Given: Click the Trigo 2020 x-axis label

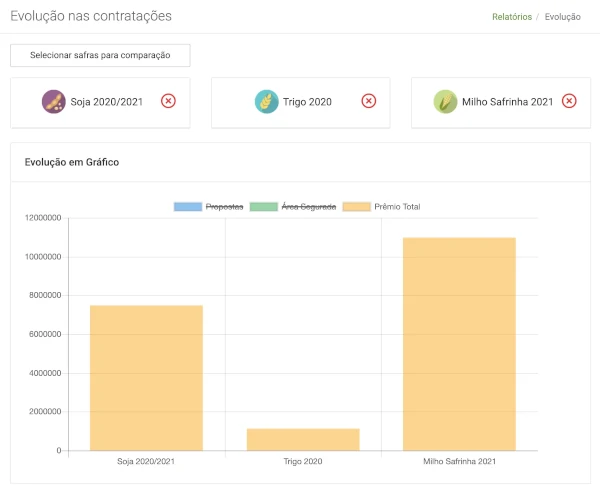Looking at the screenshot, I should 303,461.
